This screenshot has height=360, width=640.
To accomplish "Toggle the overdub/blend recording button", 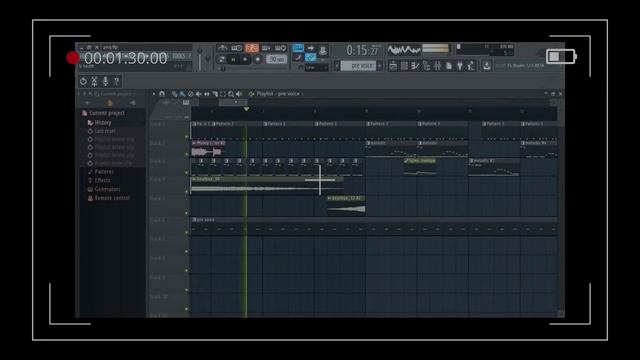I will pyautogui.click(x=266, y=48).
